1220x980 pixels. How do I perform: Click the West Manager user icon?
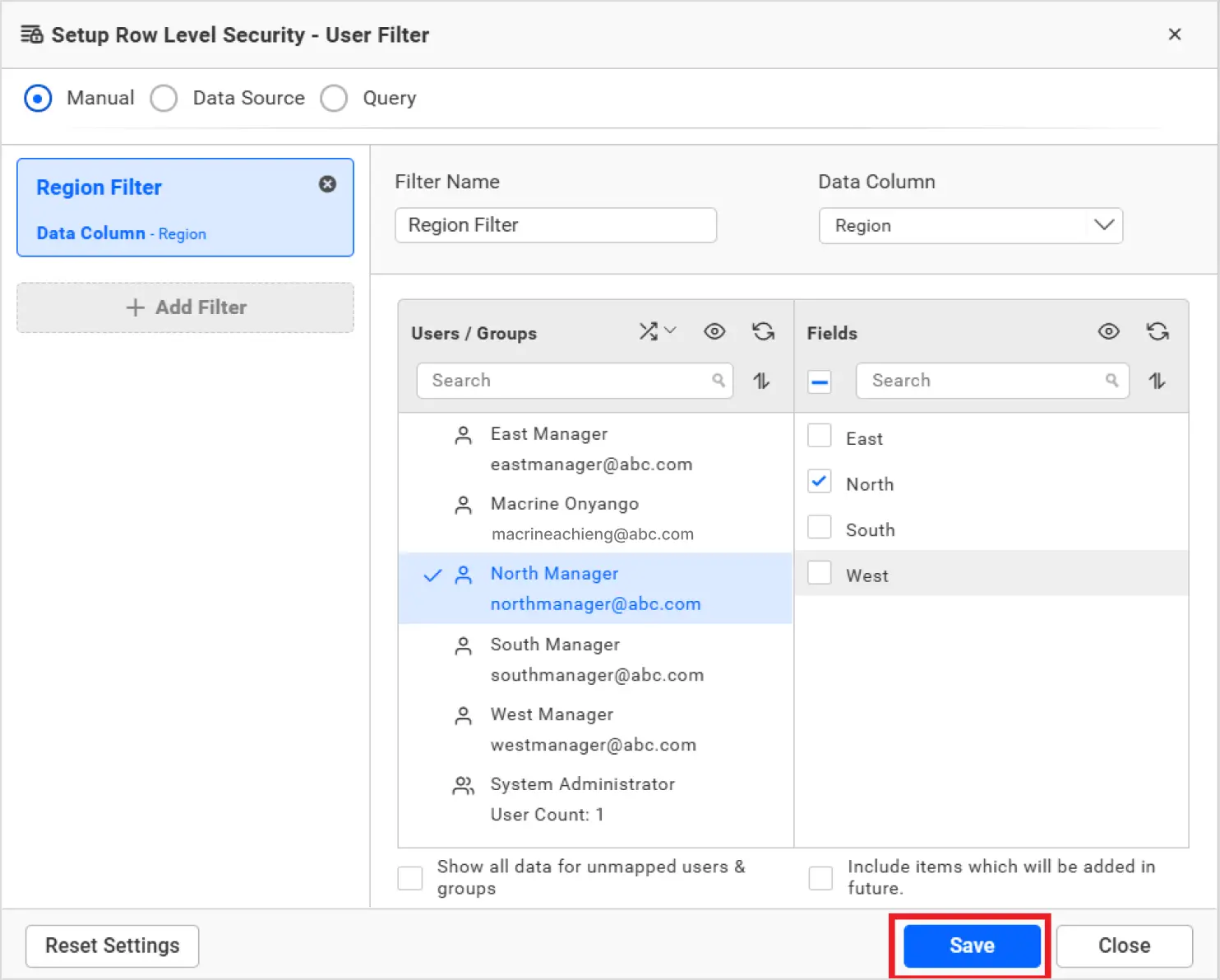click(x=464, y=716)
